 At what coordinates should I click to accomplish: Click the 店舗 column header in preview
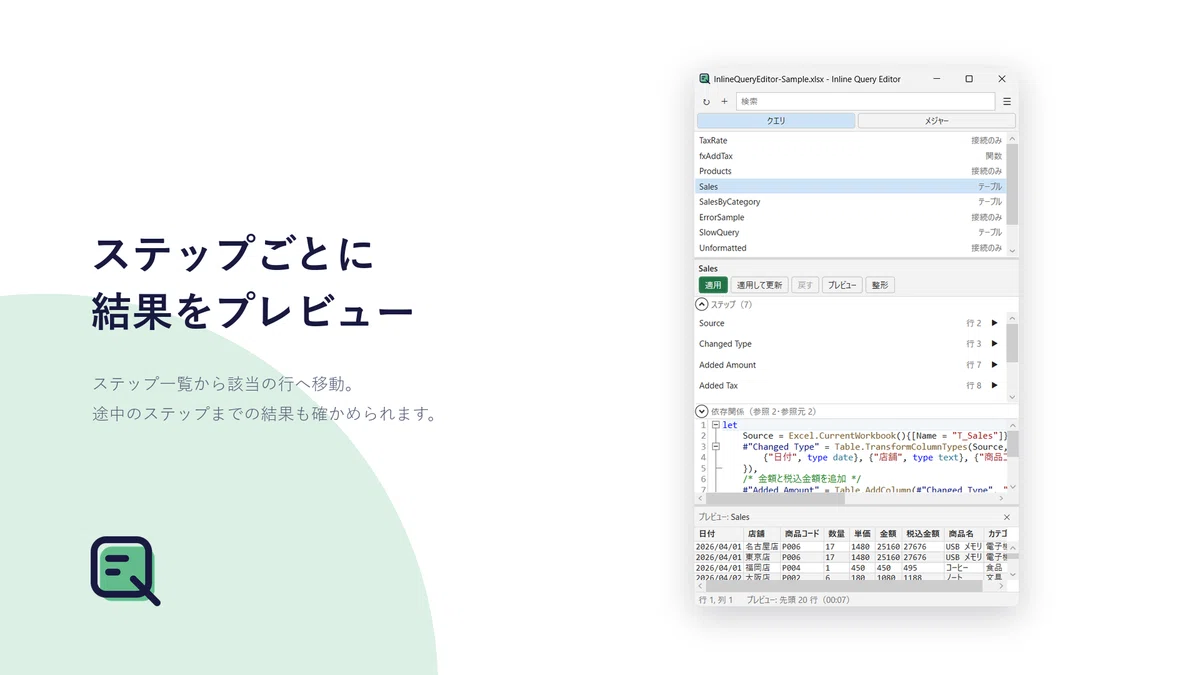click(x=762, y=534)
